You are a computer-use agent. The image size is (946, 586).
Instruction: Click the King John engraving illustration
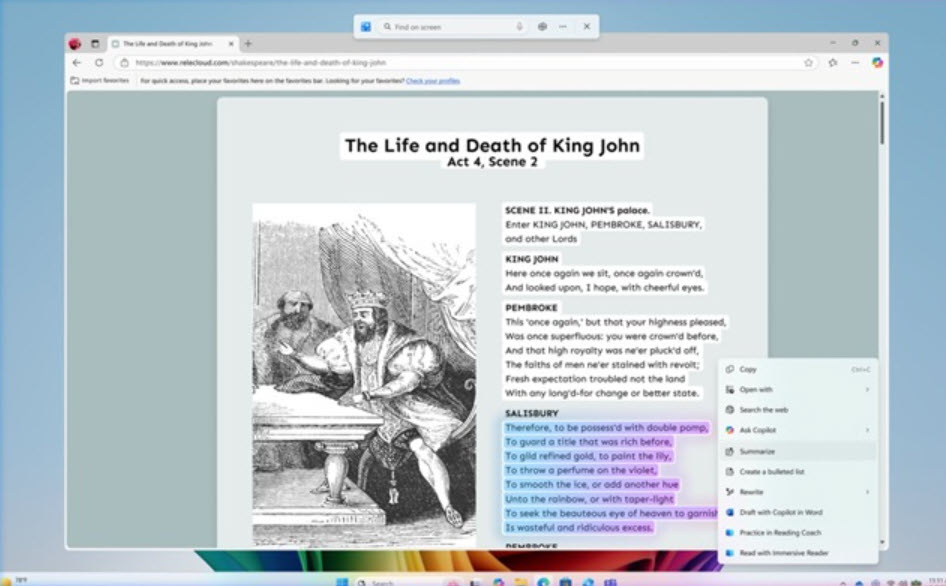tap(364, 375)
